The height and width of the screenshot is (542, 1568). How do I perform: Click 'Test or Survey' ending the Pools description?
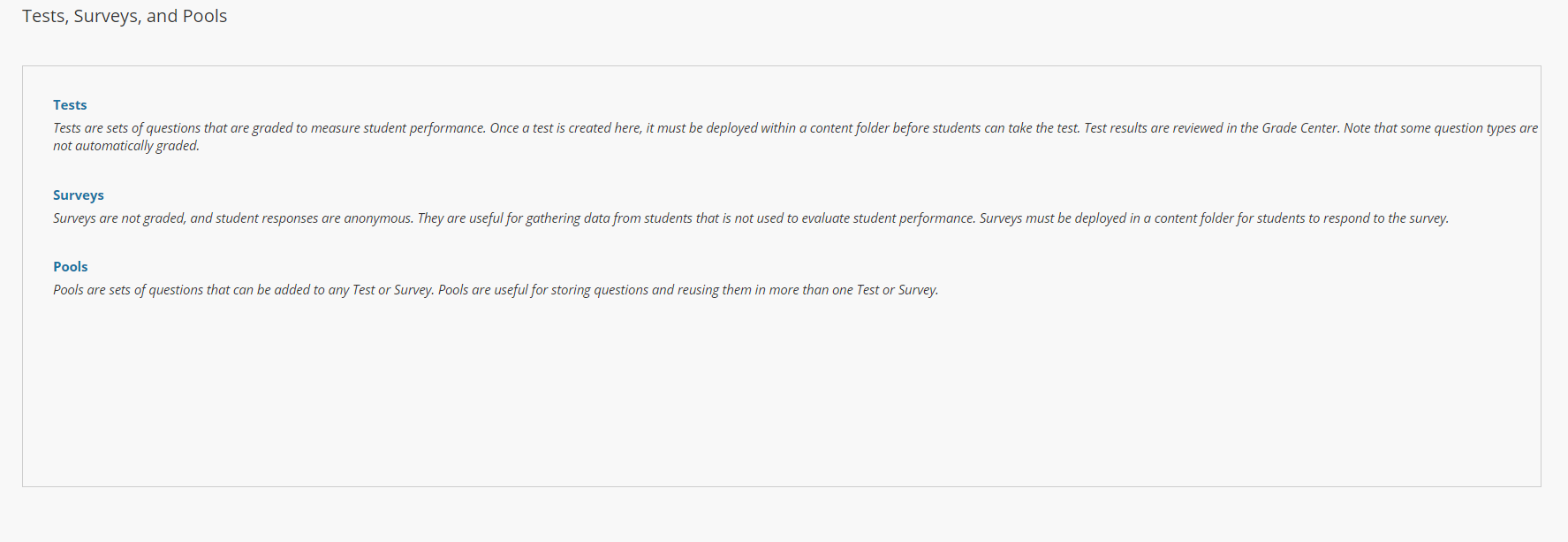898,290
